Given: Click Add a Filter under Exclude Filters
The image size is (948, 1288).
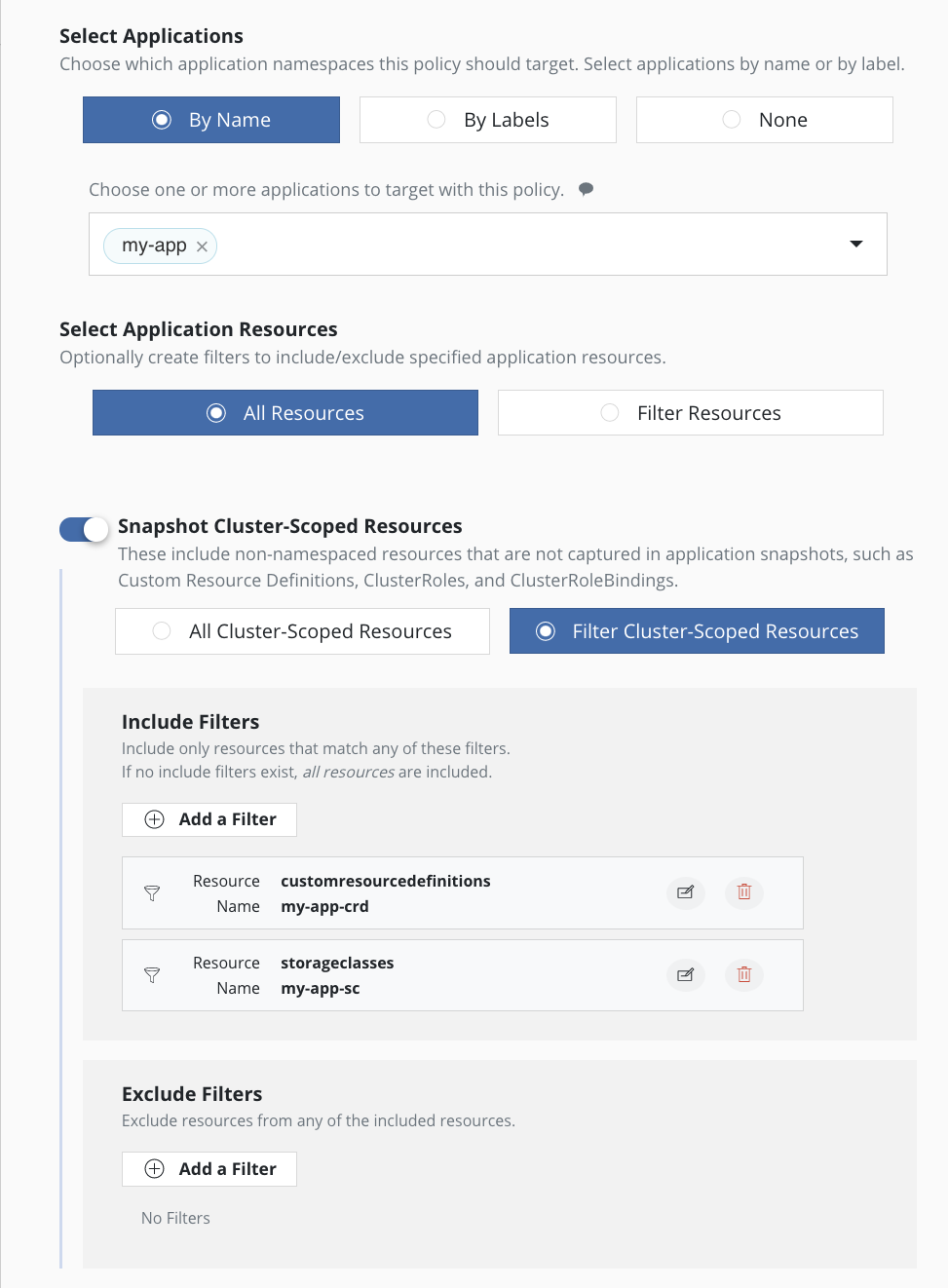Looking at the screenshot, I should coord(209,1168).
